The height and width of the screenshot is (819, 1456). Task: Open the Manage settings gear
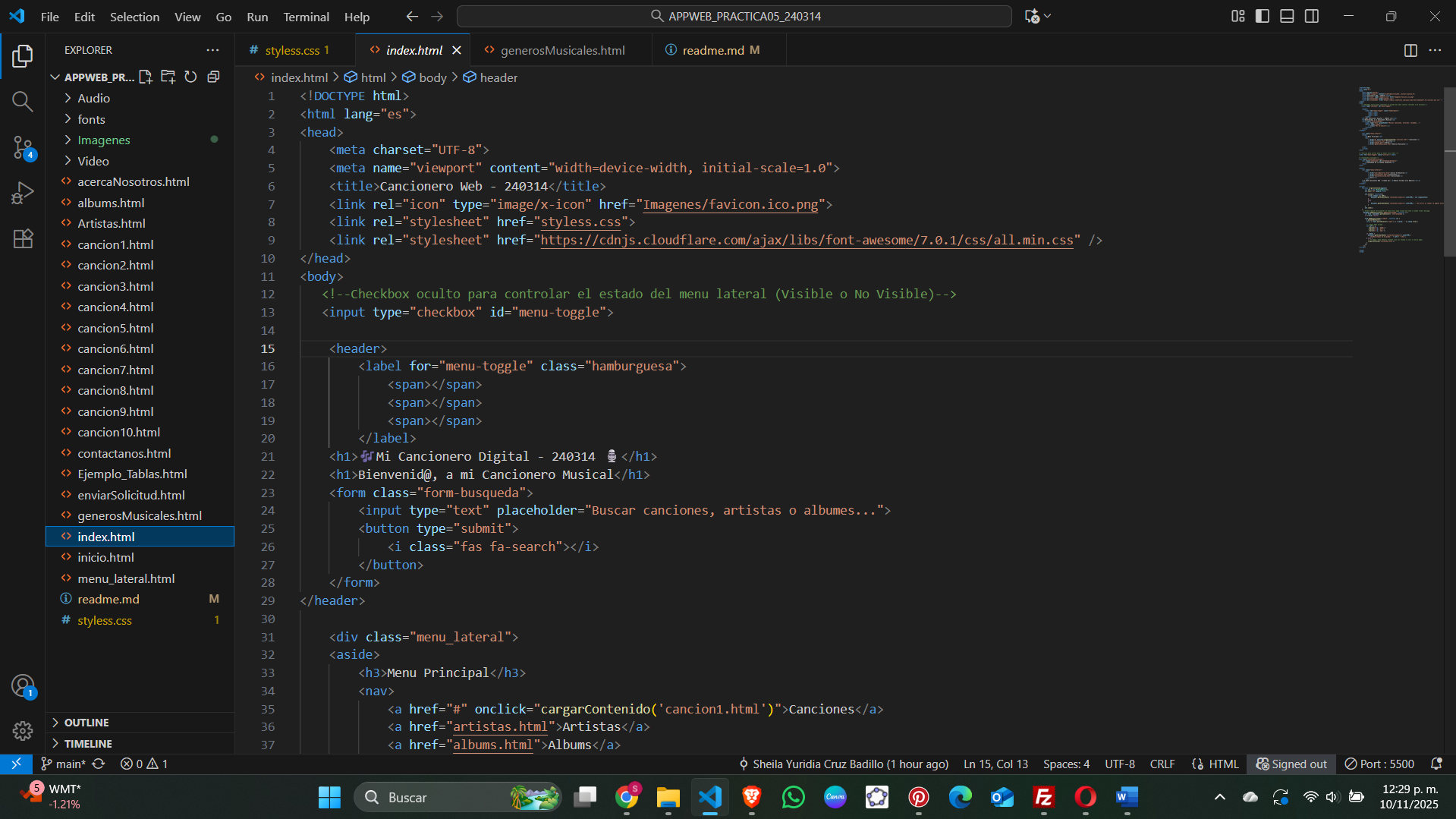(x=23, y=730)
